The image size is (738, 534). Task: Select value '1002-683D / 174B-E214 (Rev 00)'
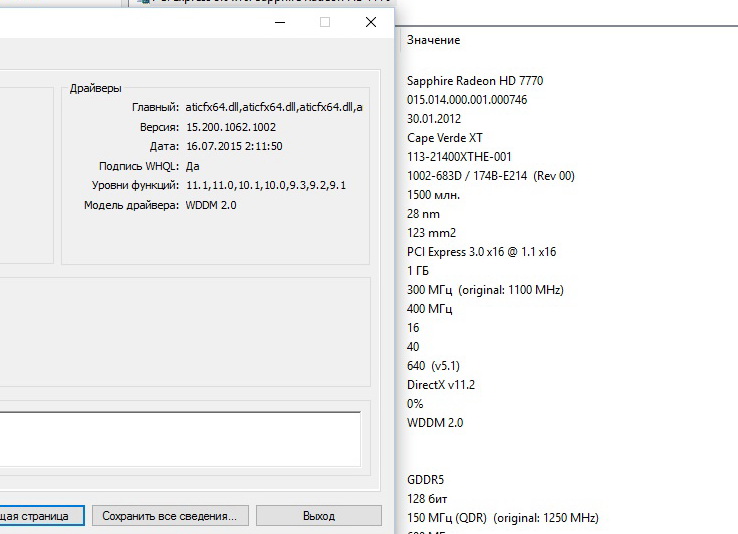pyautogui.click(x=491, y=176)
